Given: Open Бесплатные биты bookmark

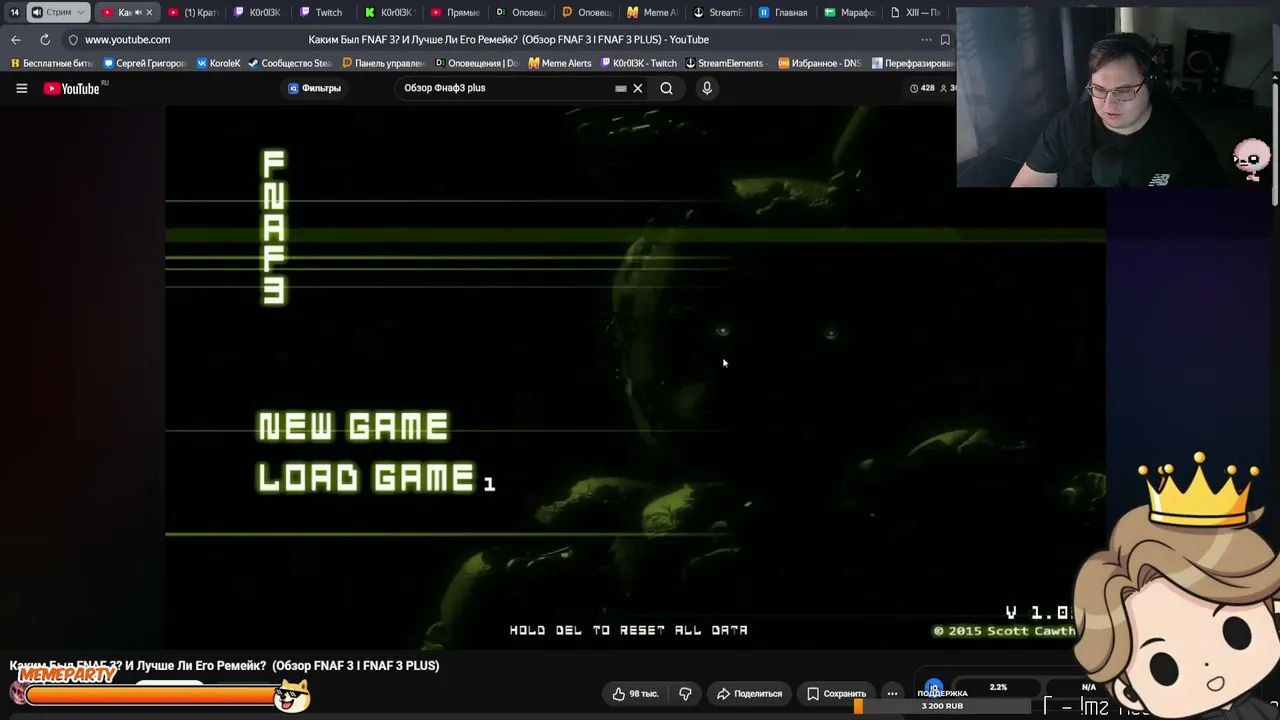Looking at the screenshot, I should (x=51, y=63).
